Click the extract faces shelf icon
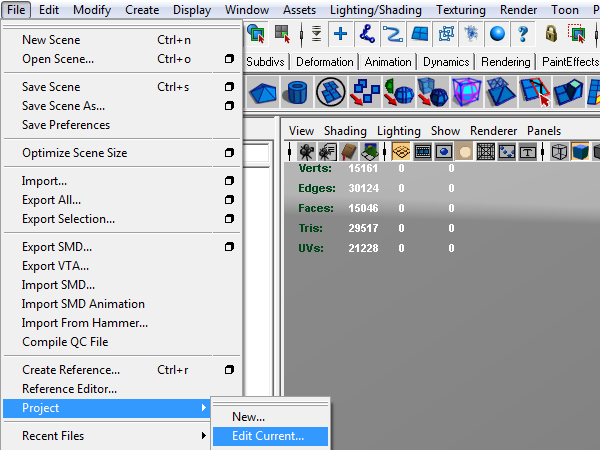Image resolution: width=600 pixels, height=450 pixels. (x=365, y=92)
